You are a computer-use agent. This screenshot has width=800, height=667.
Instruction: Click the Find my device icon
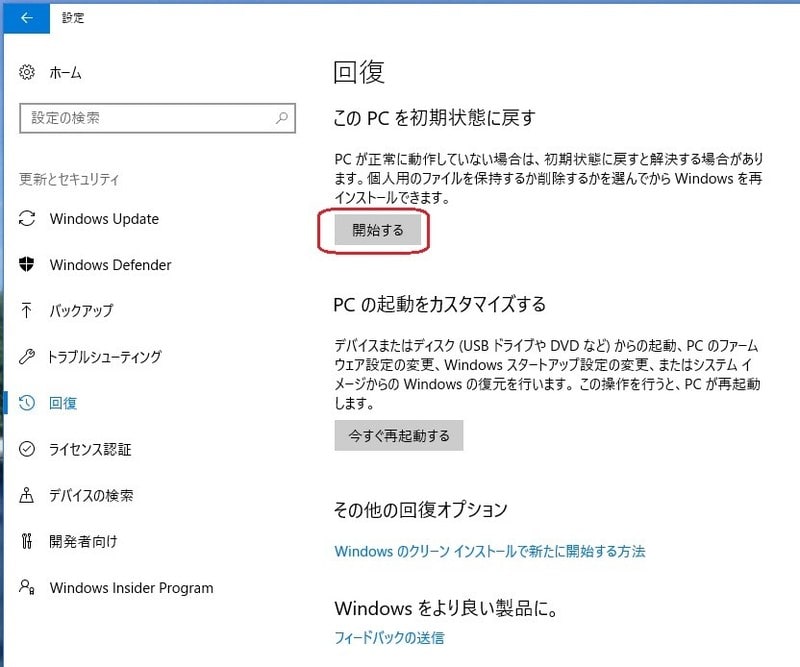click(27, 495)
